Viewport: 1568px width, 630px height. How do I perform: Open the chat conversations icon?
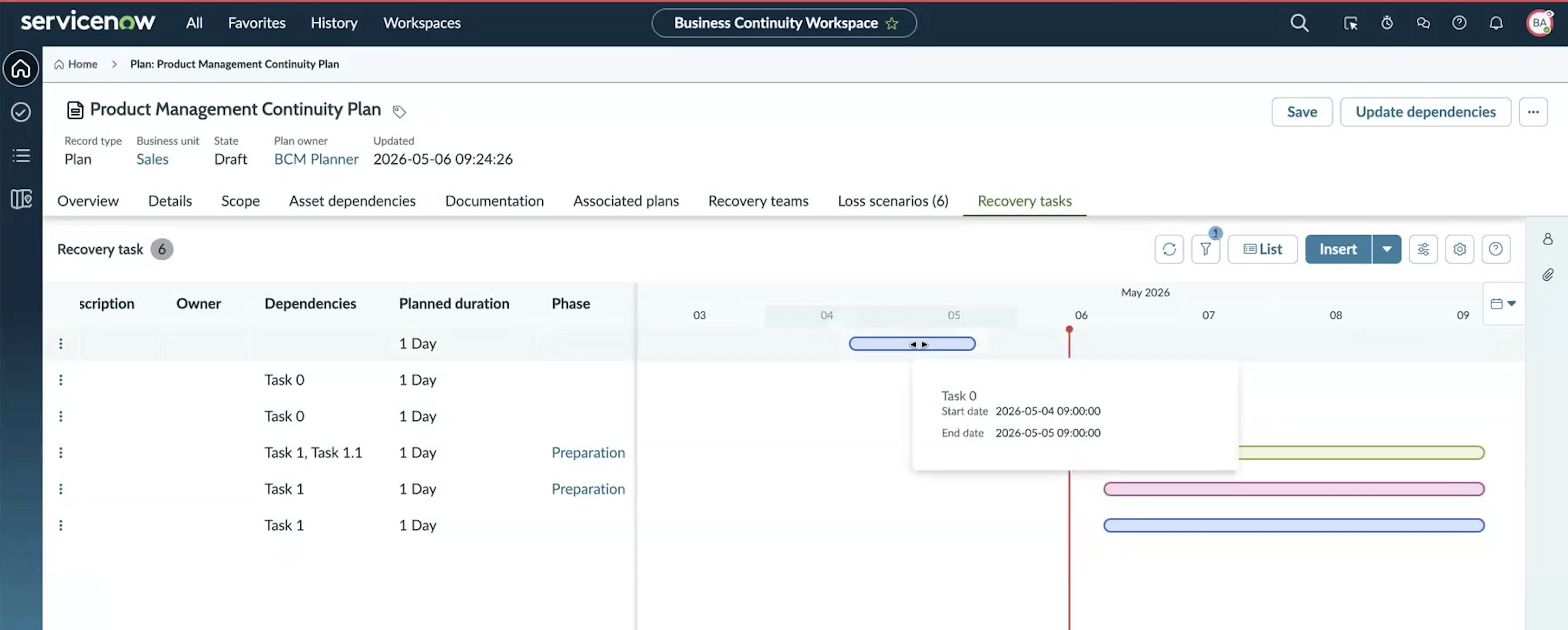point(1423,23)
